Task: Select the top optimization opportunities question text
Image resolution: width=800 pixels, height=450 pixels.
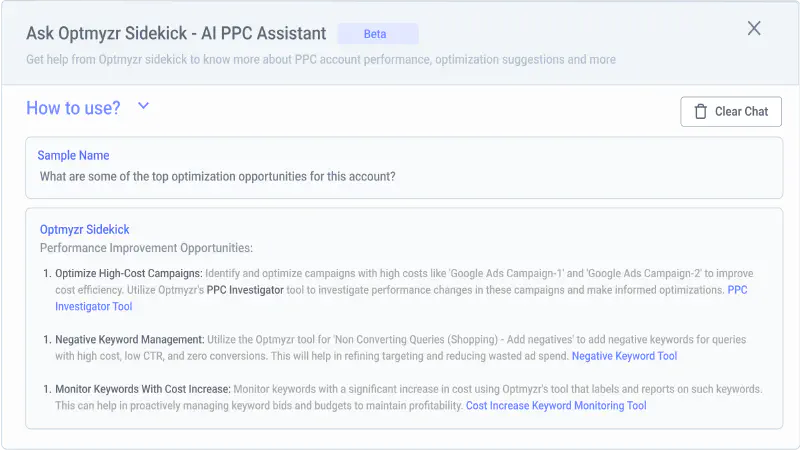Action: pos(218,177)
